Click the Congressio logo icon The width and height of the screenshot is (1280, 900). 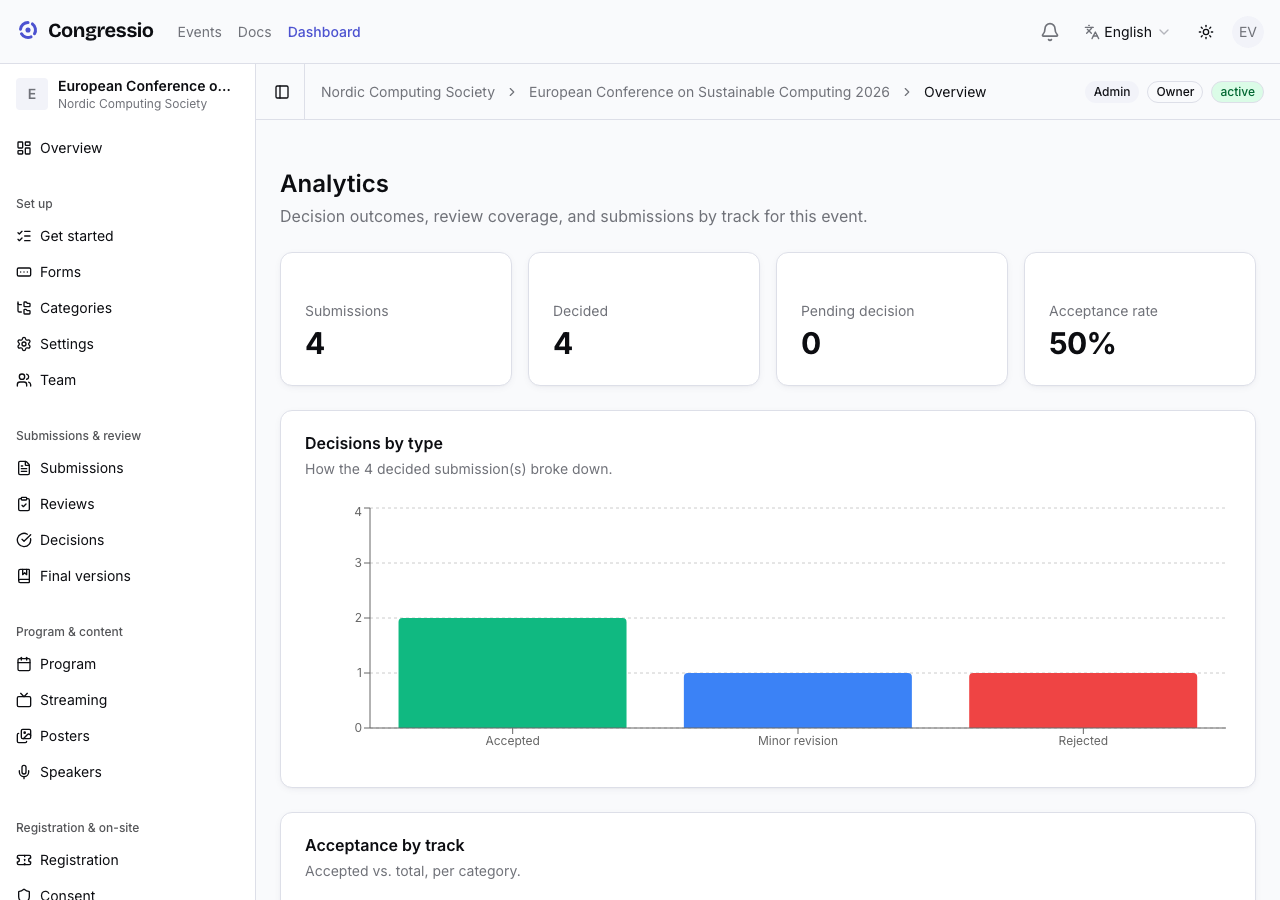pyautogui.click(x=28, y=31)
